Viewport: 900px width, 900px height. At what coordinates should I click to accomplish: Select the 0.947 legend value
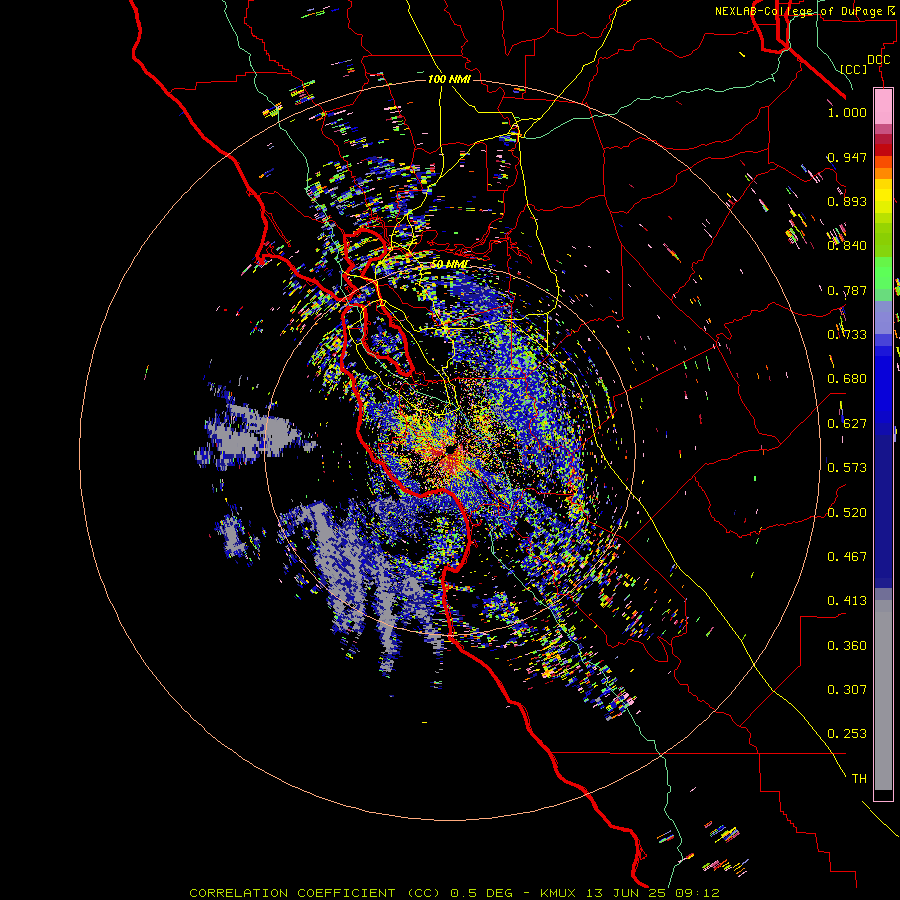point(847,157)
